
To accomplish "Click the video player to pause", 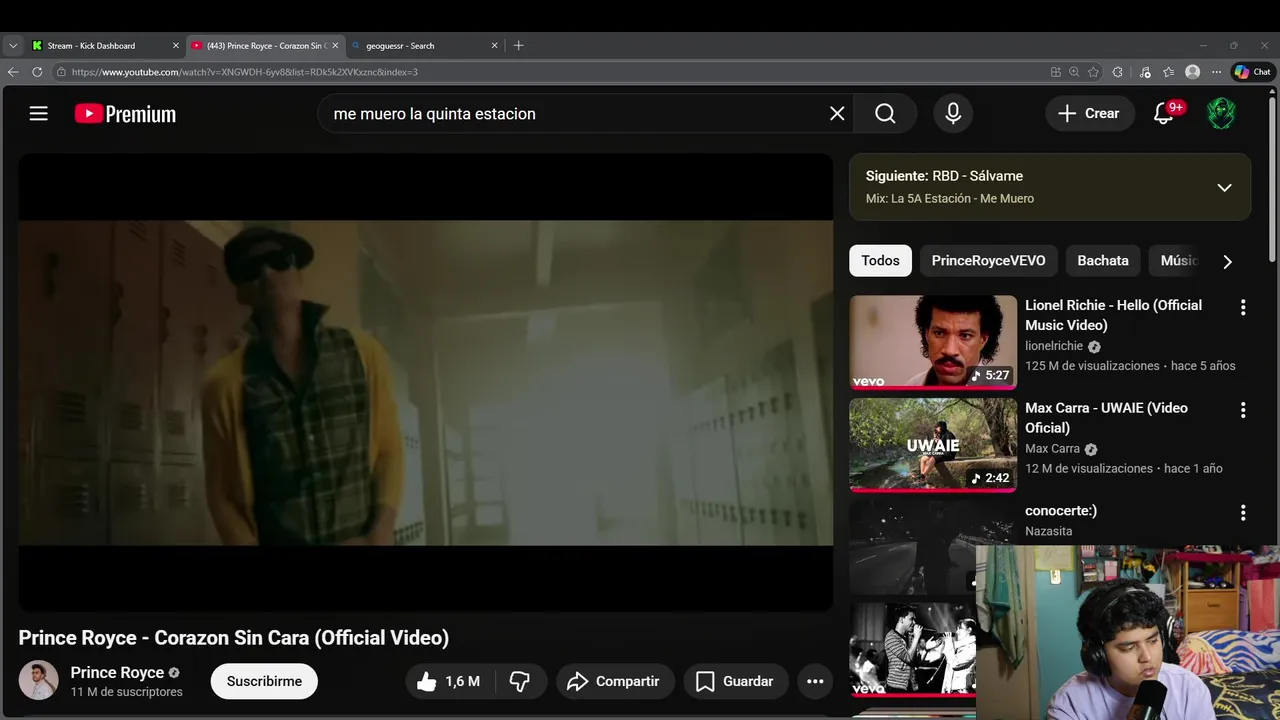I will pos(426,382).
